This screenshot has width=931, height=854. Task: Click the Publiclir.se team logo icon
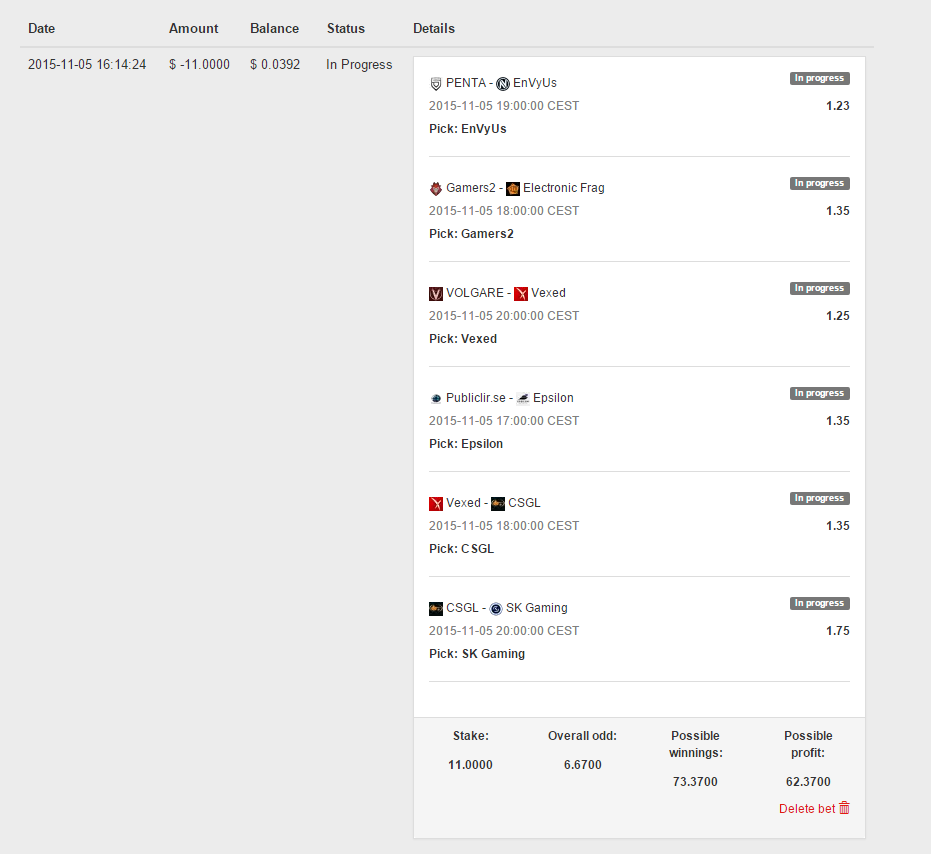pyautogui.click(x=436, y=398)
